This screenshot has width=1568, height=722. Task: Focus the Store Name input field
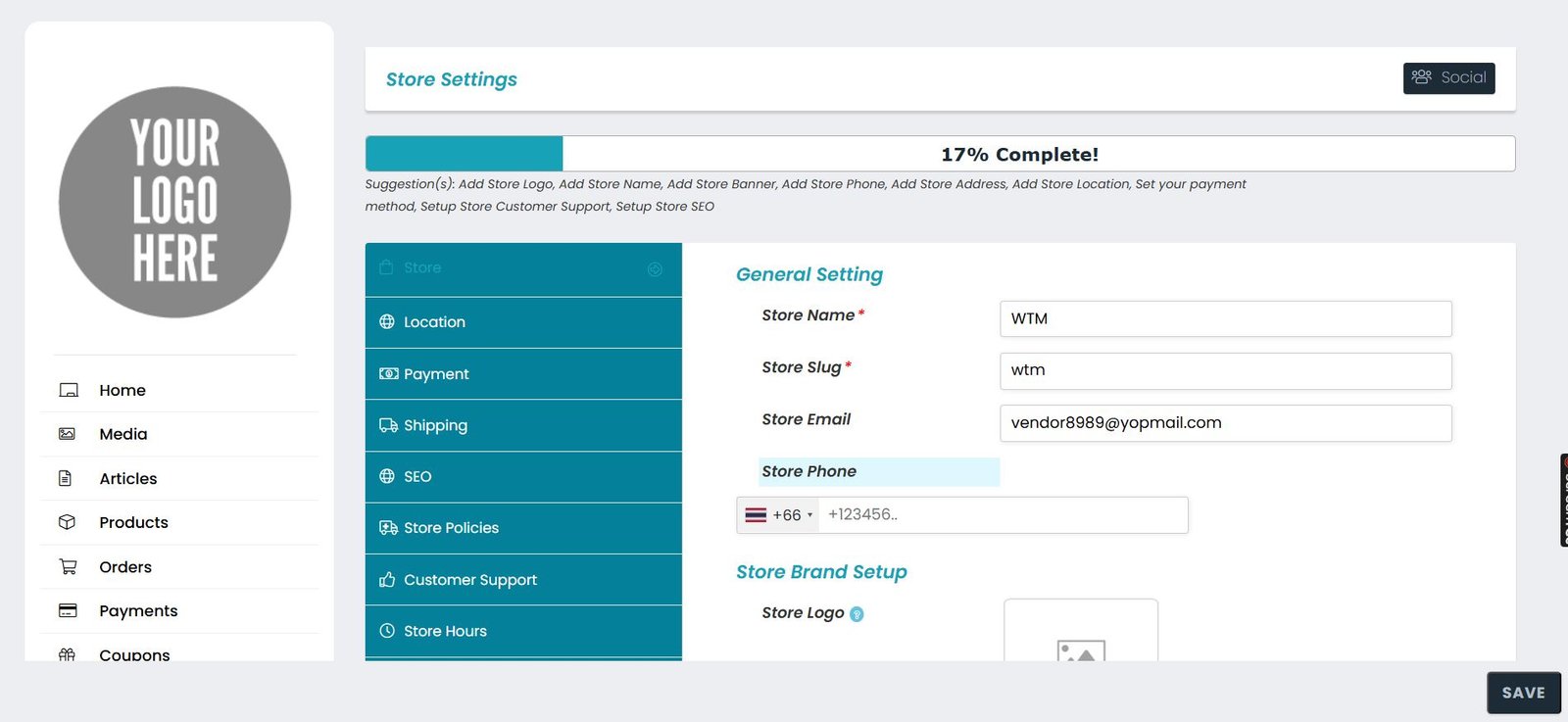click(x=1225, y=319)
